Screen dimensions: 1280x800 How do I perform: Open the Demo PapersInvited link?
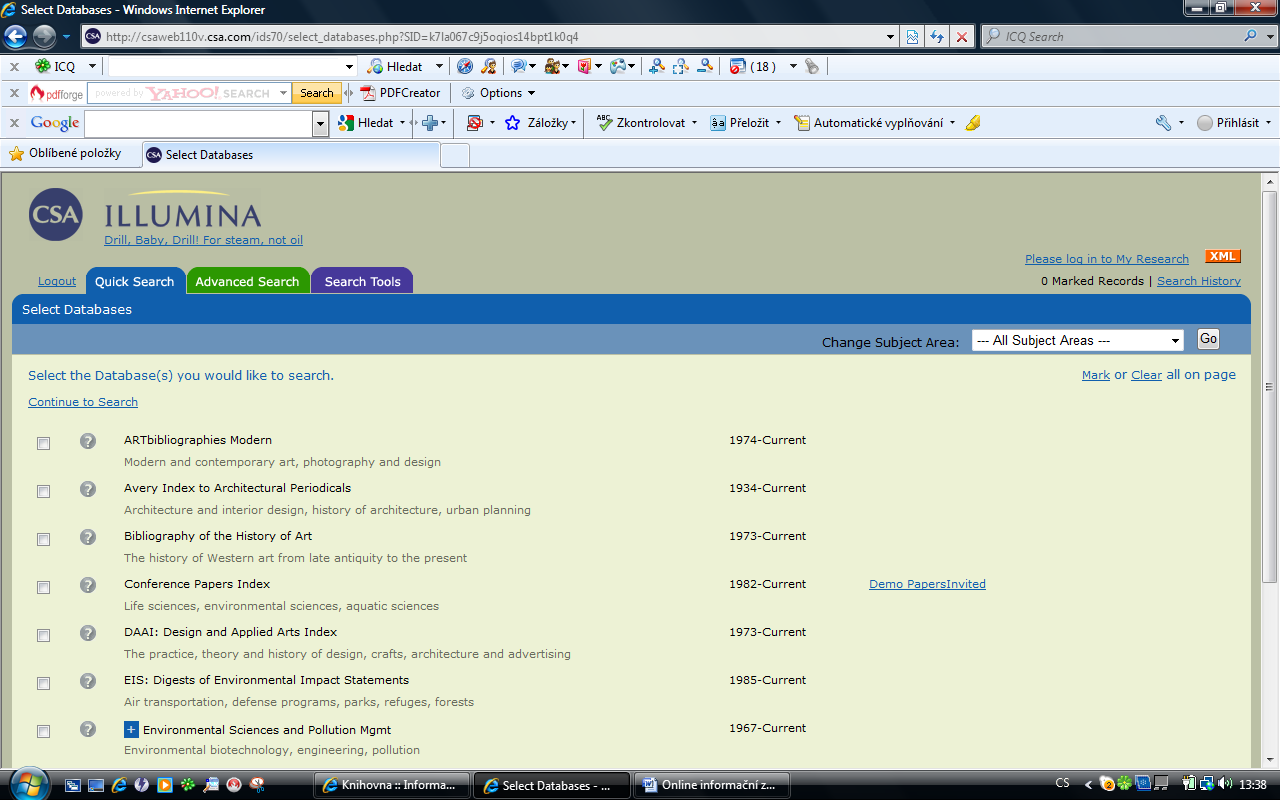coord(927,584)
